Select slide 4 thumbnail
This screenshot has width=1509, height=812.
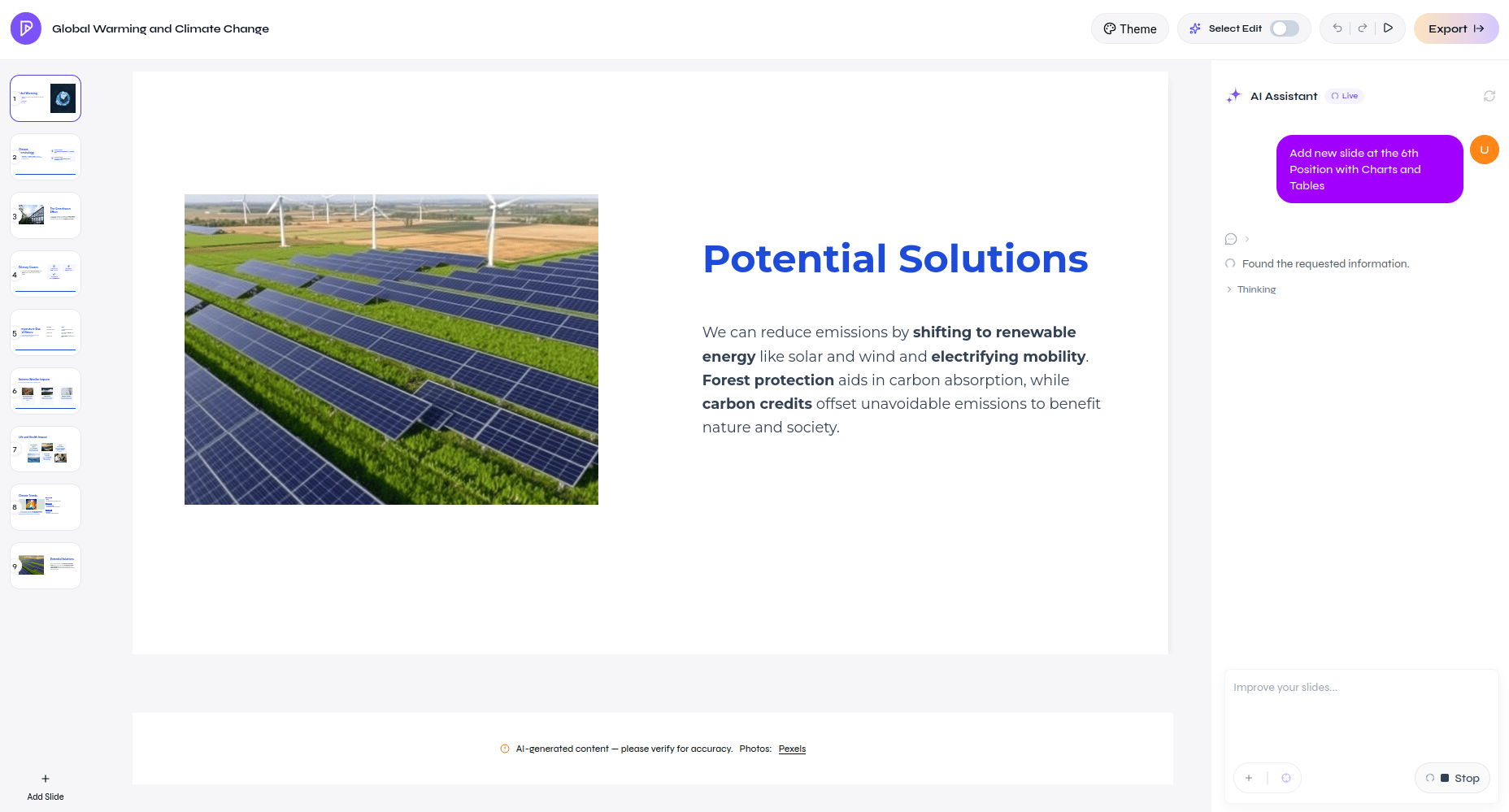46,274
